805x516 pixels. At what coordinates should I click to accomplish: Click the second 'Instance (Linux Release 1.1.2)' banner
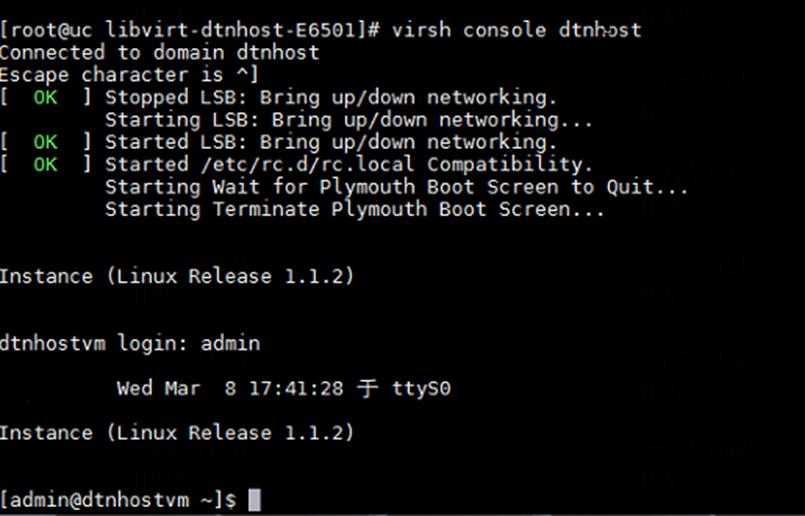(x=177, y=433)
